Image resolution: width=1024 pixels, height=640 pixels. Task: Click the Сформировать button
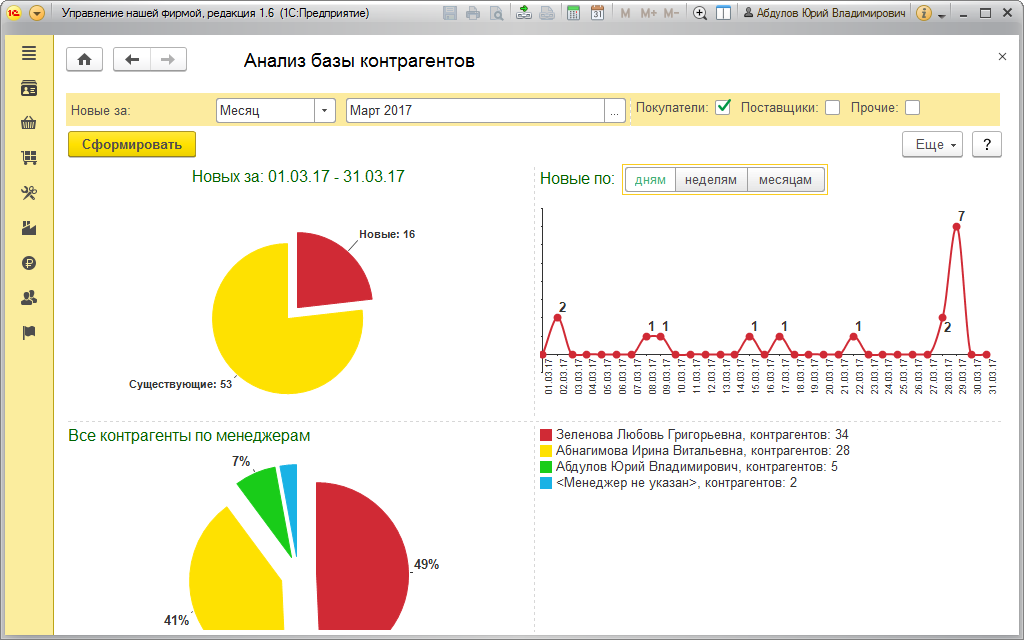[x=132, y=145]
